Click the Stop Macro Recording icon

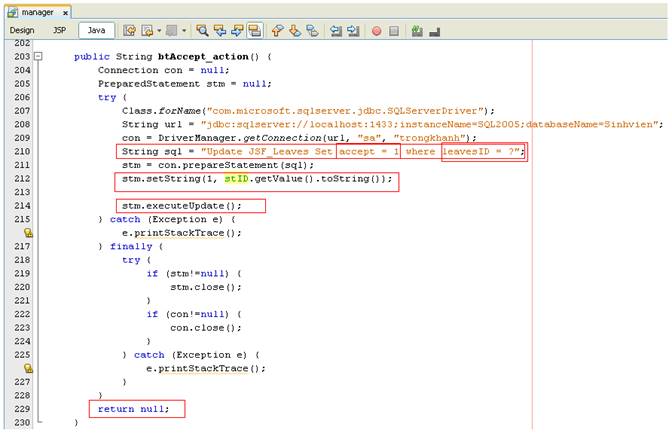pos(393,31)
